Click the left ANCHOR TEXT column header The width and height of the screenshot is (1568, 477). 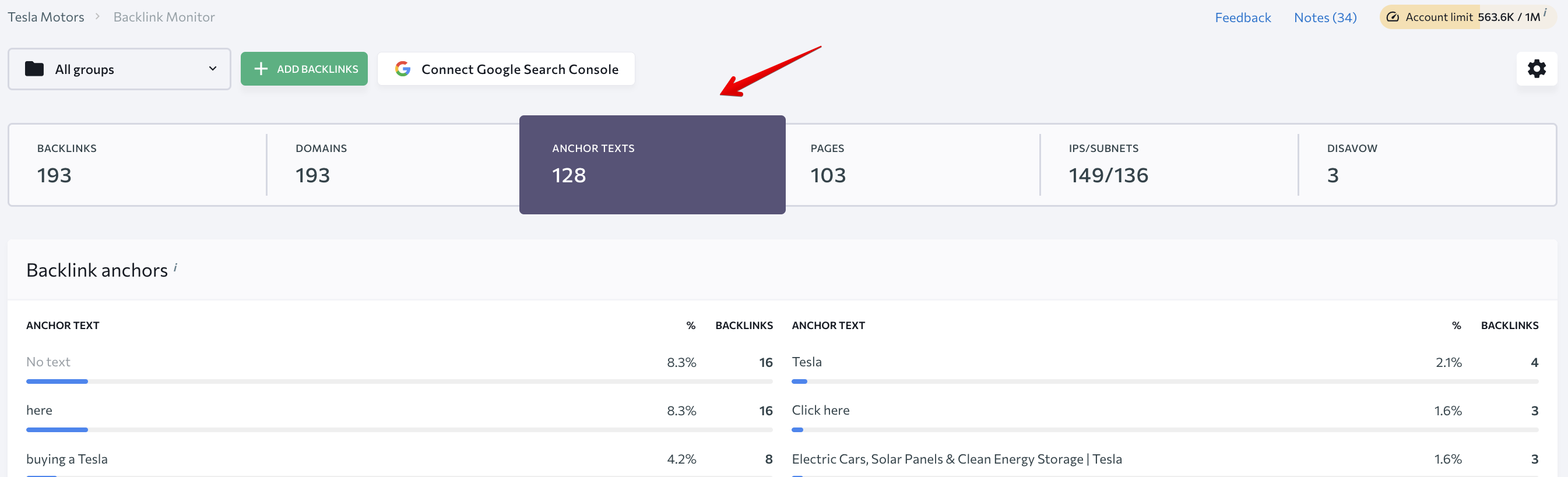tap(63, 326)
